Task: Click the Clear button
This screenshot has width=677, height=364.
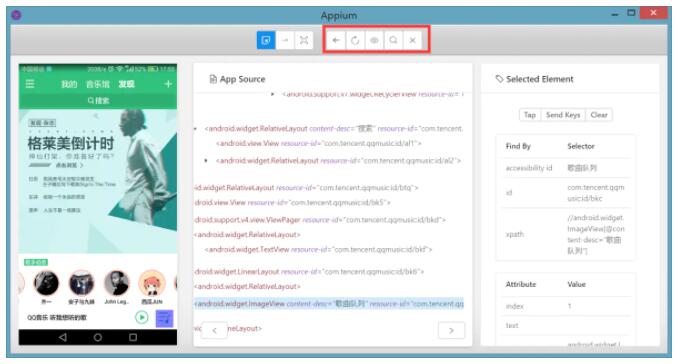Action: click(x=599, y=115)
